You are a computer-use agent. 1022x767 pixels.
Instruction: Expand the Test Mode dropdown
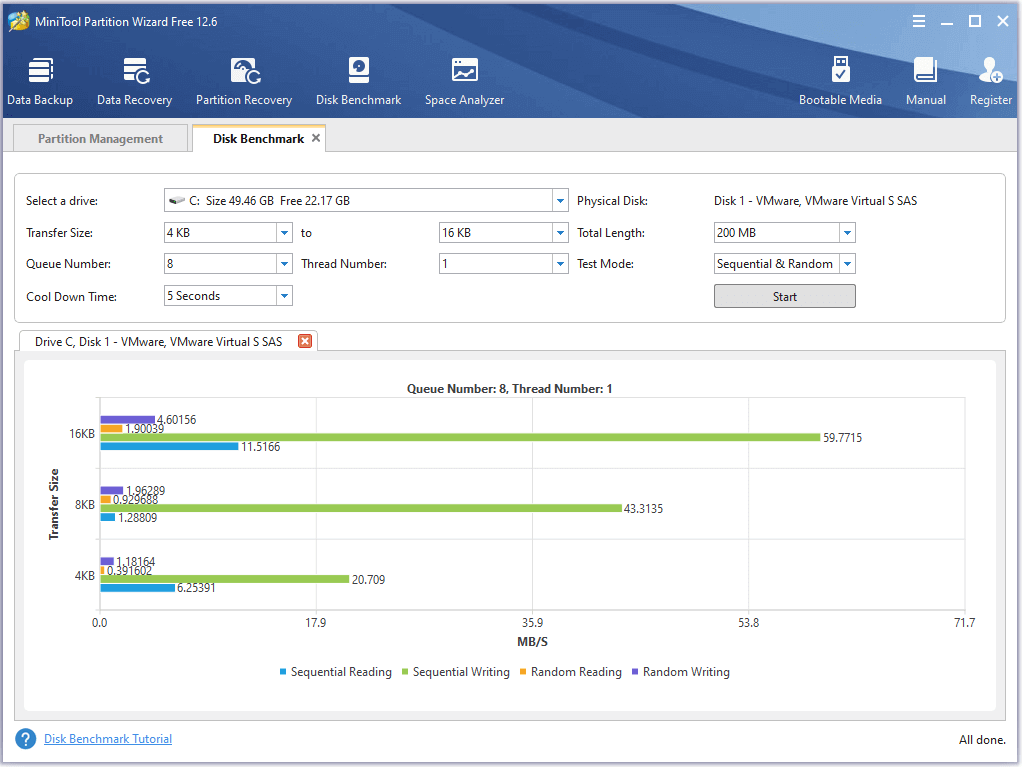pyautogui.click(x=847, y=264)
